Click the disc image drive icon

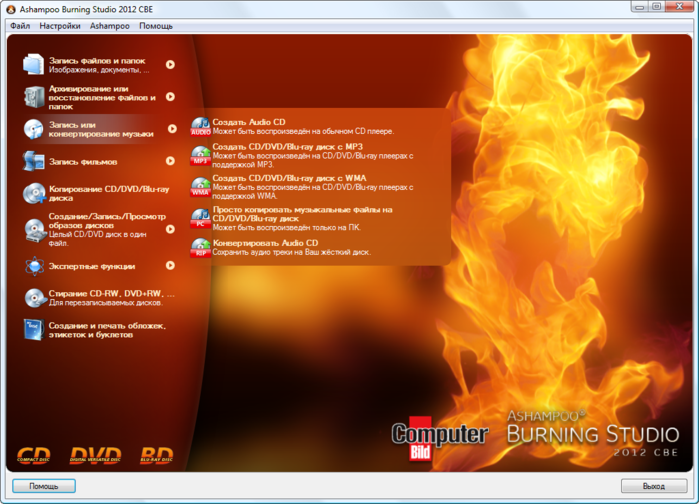coord(35,230)
